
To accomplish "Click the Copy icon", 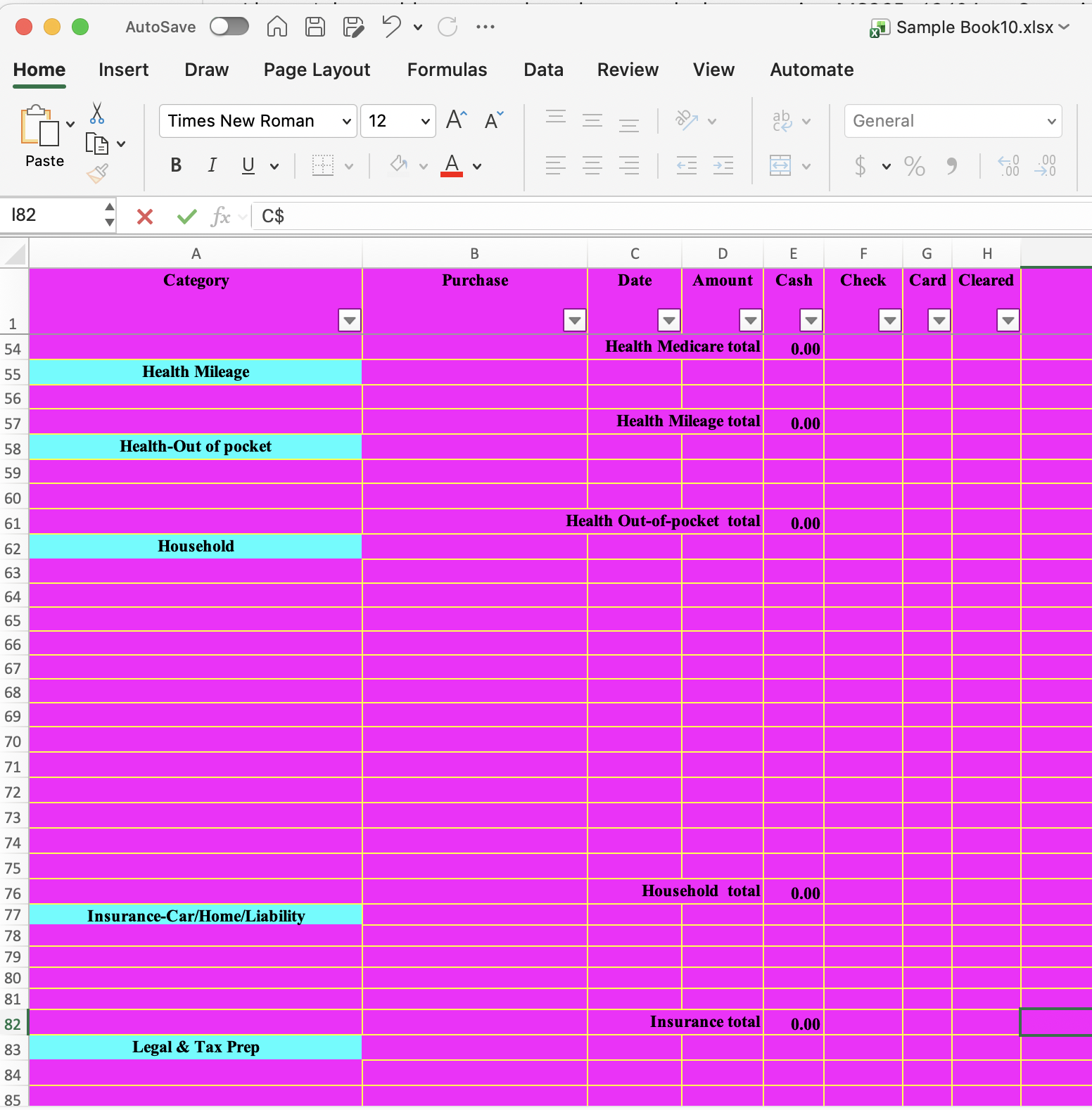I will coord(96,143).
